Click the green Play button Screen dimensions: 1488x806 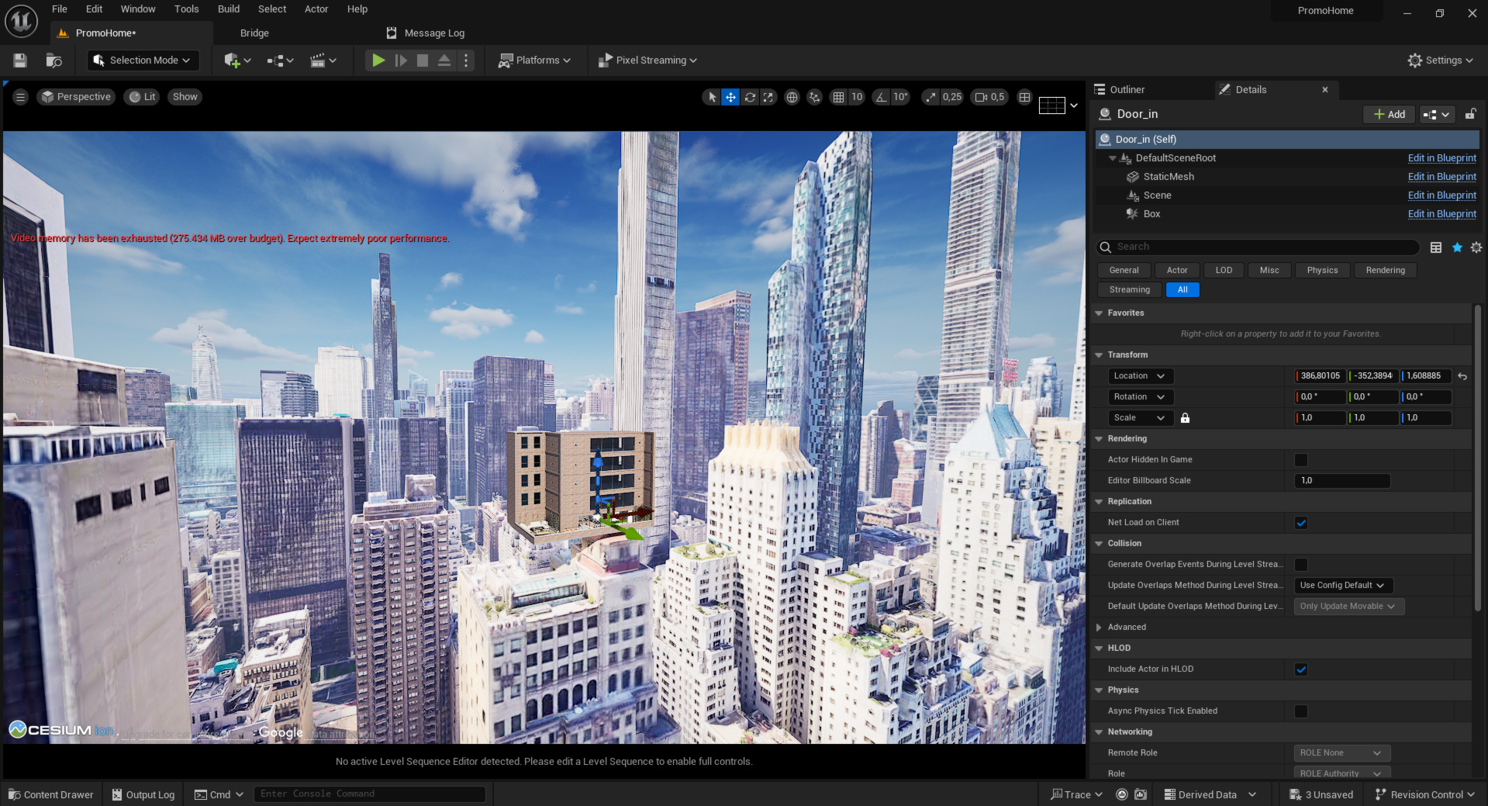[378, 60]
